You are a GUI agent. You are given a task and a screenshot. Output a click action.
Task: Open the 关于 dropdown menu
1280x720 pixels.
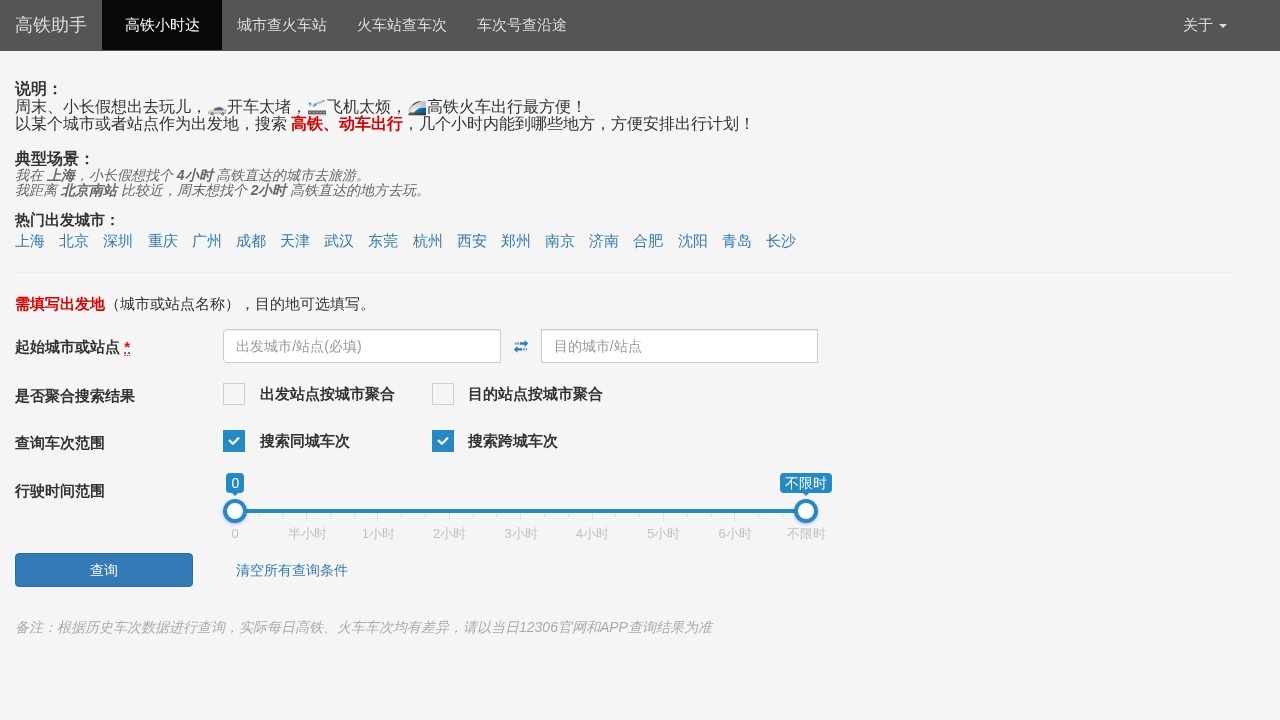click(x=1204, y=25)
